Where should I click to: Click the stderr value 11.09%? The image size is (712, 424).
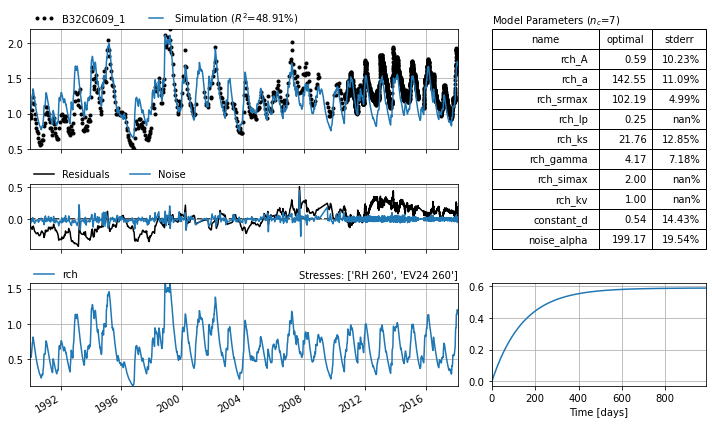[679, 79]
